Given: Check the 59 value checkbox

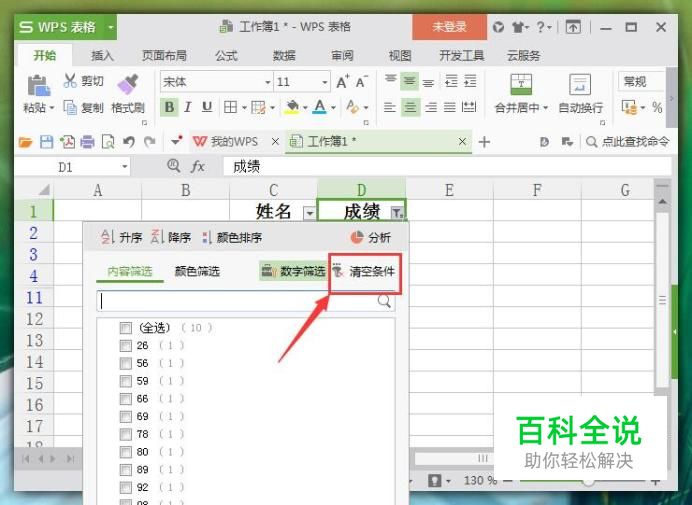Looking at the screenshot, I should point(126,381).
